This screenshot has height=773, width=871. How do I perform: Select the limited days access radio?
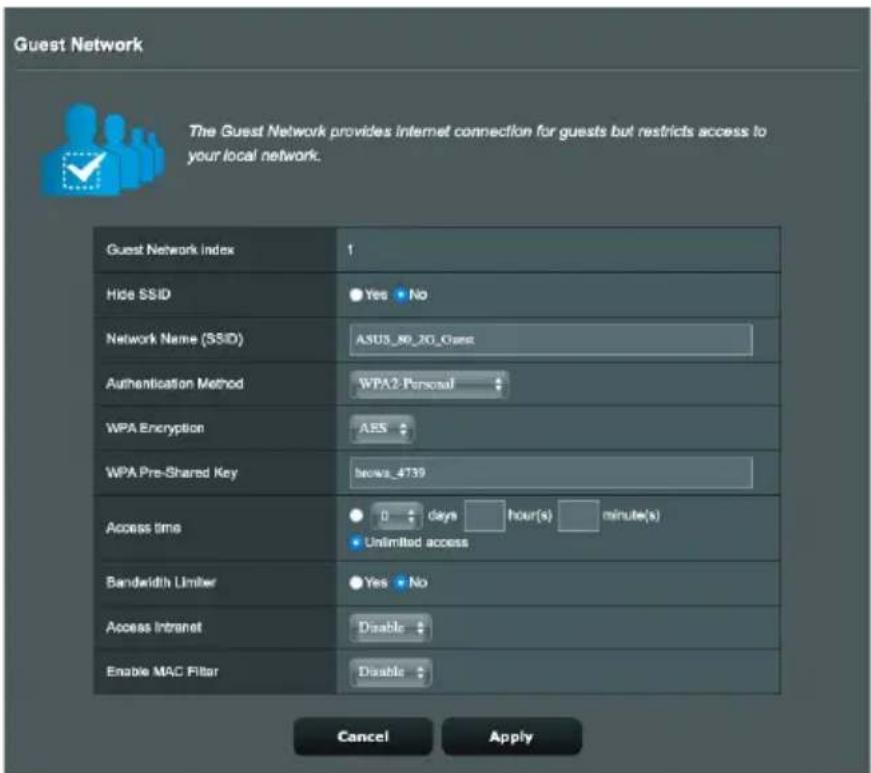(356, 515)
